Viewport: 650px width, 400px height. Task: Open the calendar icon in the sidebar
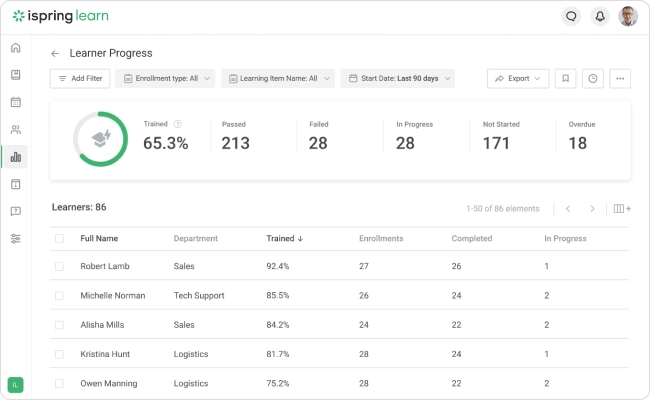pos(16,102)
